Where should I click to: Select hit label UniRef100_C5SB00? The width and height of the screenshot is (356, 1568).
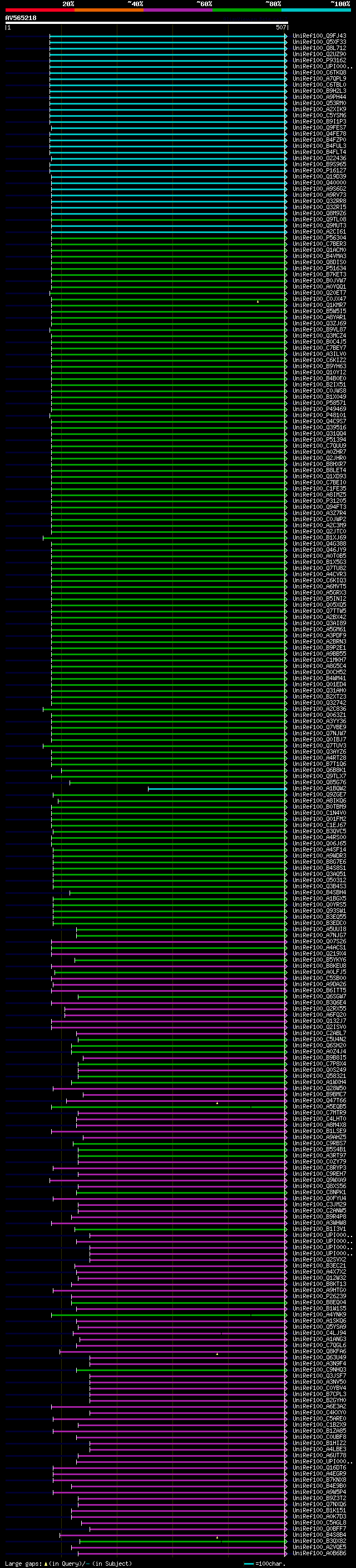tap(319, 978)
